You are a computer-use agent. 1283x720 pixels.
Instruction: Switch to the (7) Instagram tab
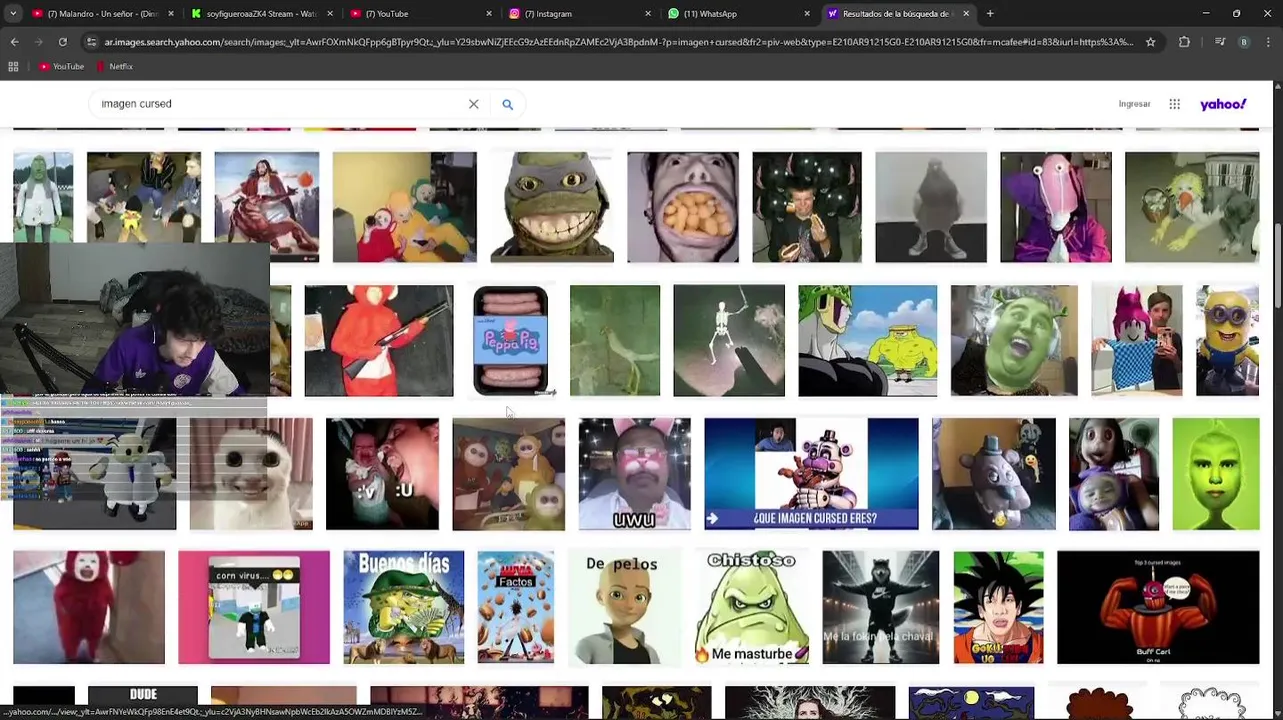580,14
